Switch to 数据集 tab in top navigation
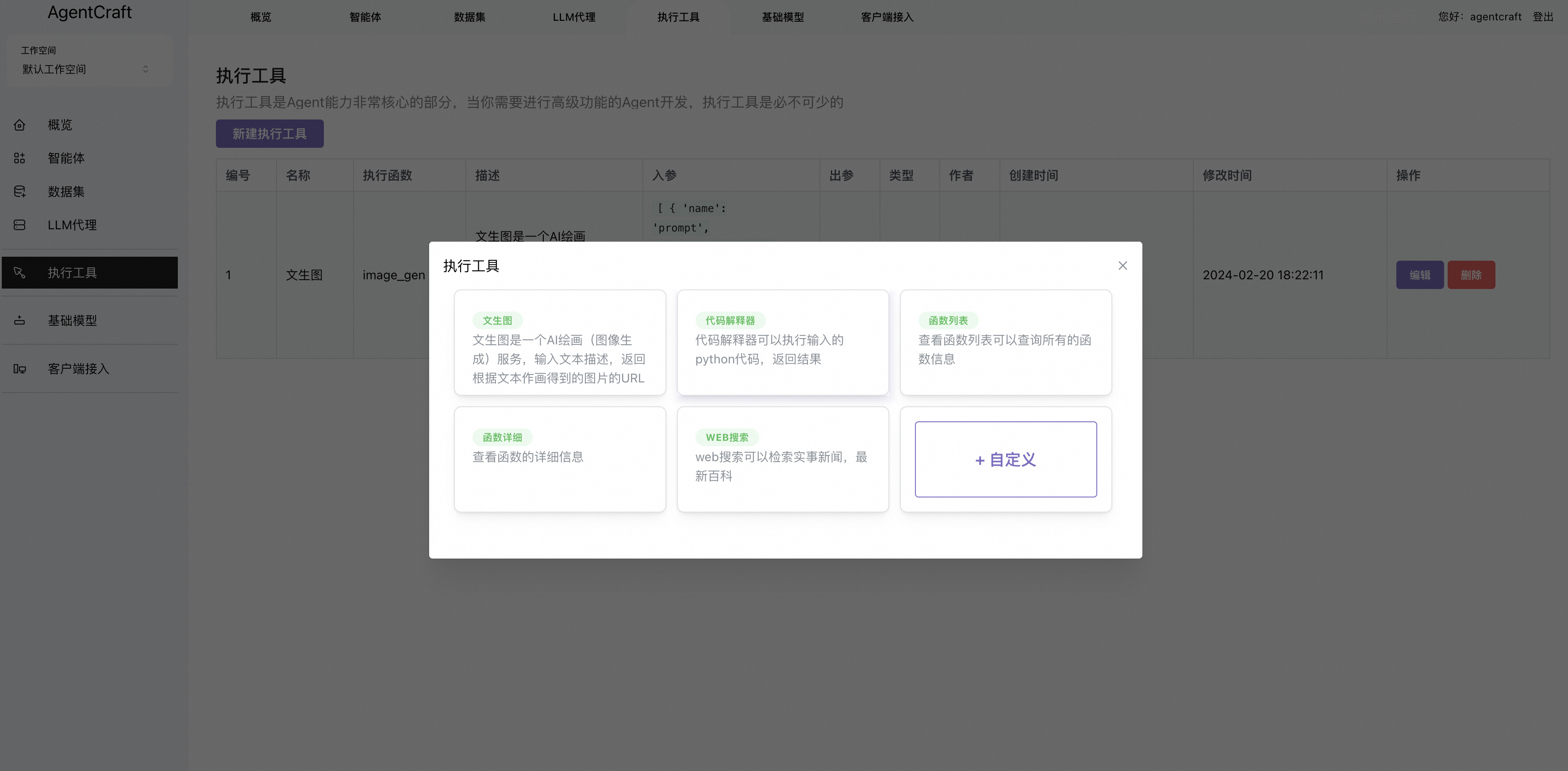The height and width of the screenshot is (771, 1568). click(x=469, y=17)
